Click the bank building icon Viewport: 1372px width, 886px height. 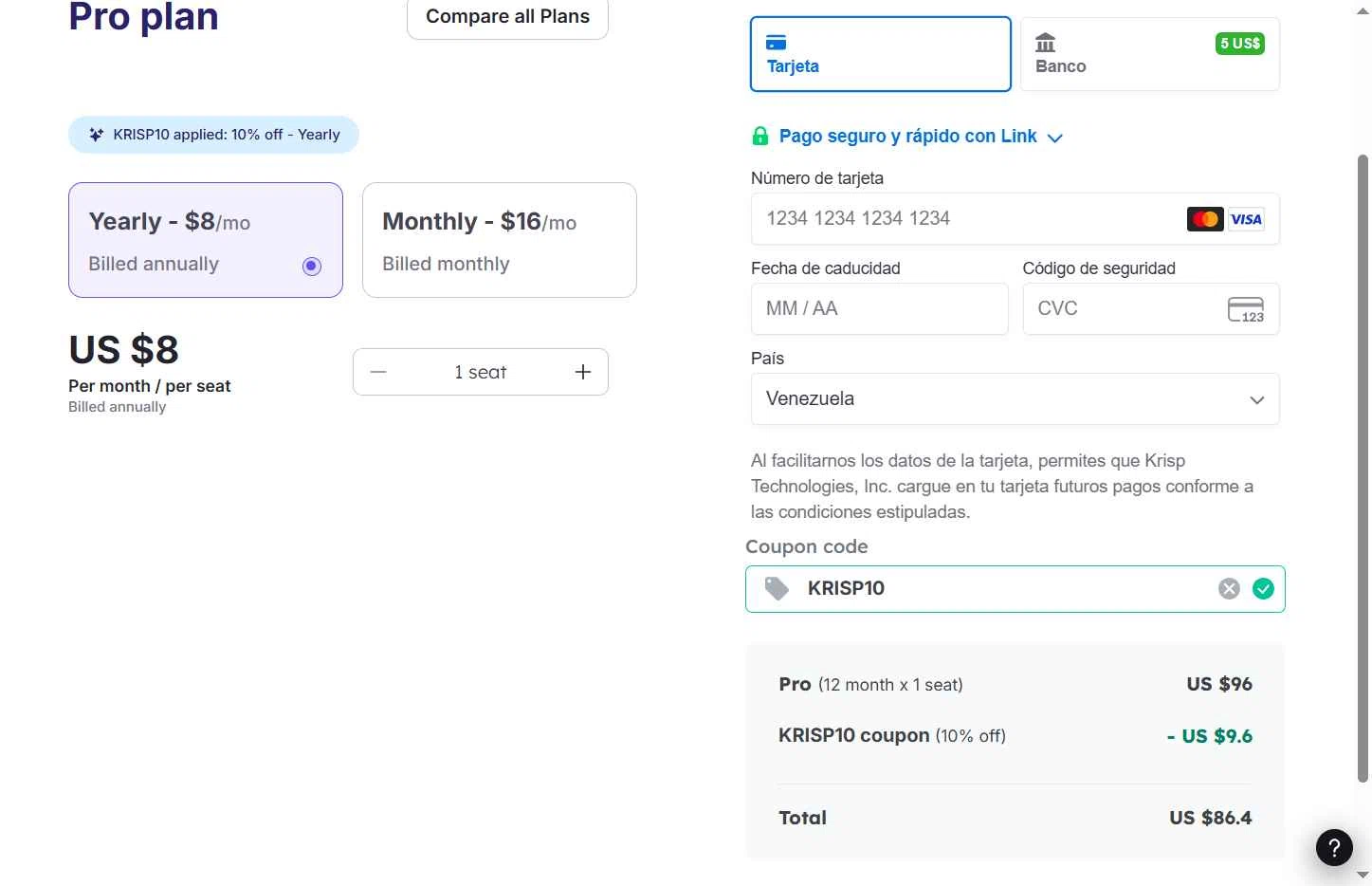[x=1045, y=42]
